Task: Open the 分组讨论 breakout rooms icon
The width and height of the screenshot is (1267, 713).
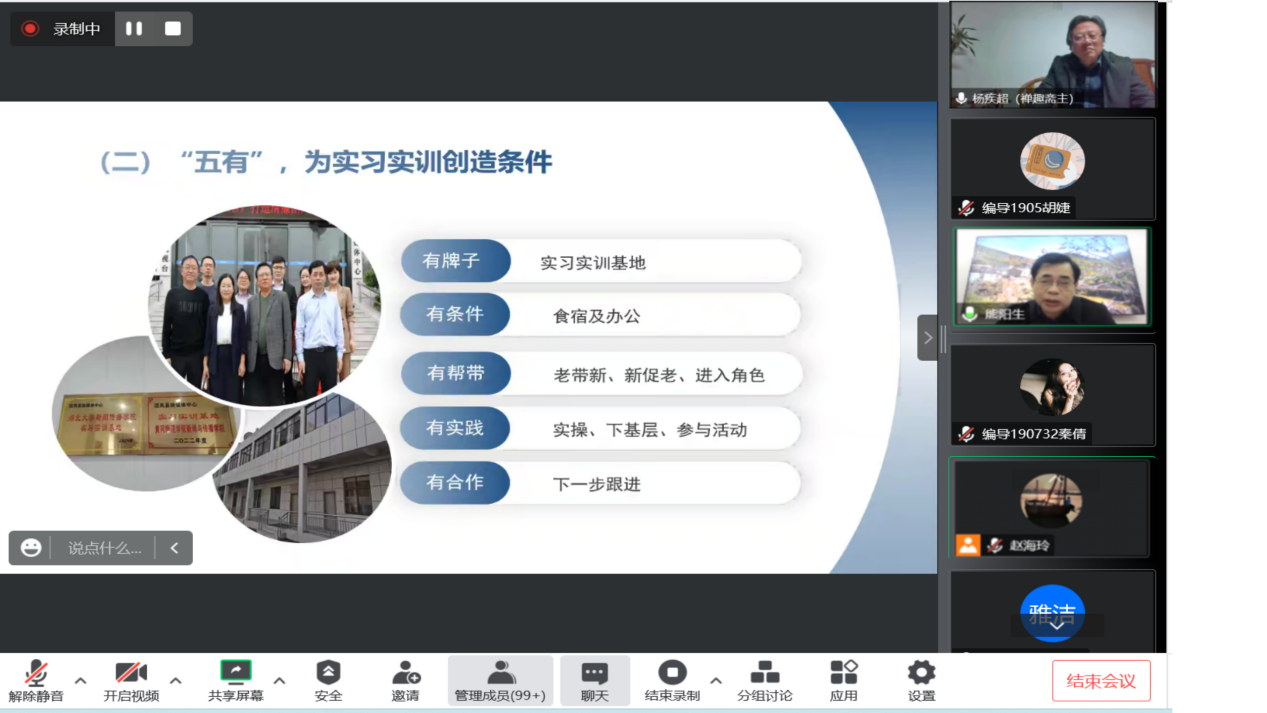Action: (x=765, y=680)
